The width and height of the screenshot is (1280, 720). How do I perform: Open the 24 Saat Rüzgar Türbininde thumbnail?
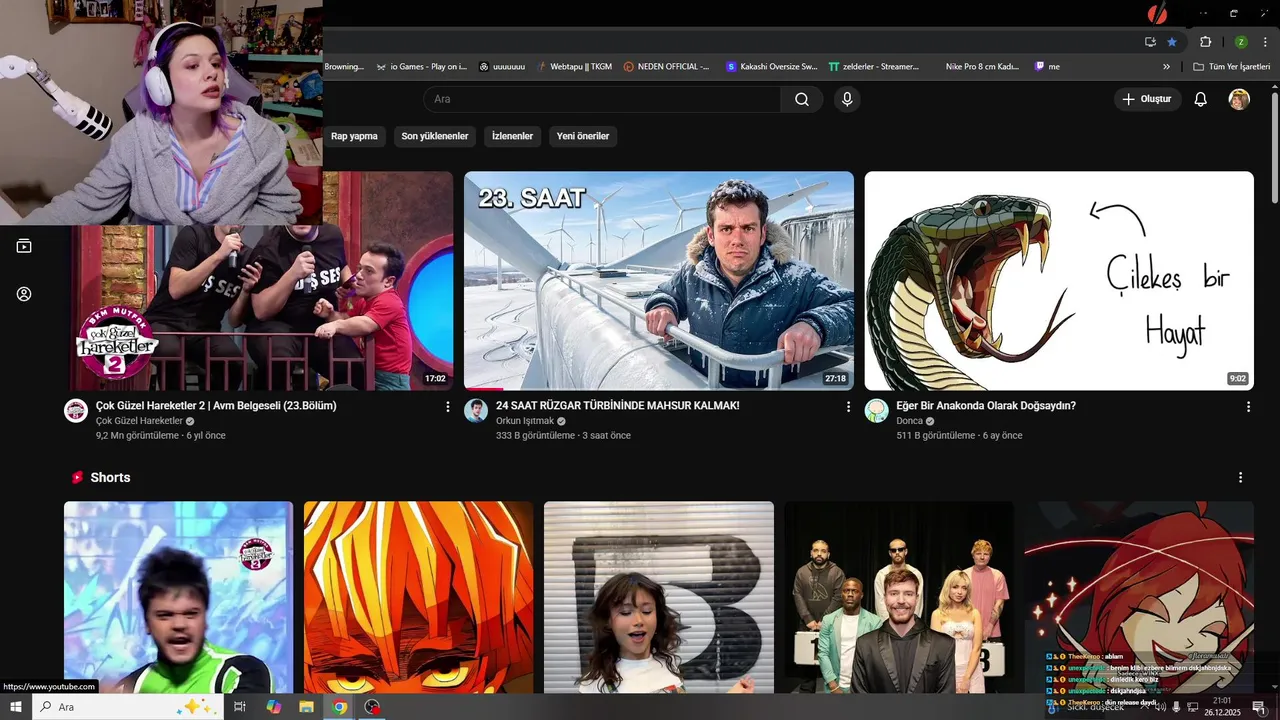pos(659,281)
